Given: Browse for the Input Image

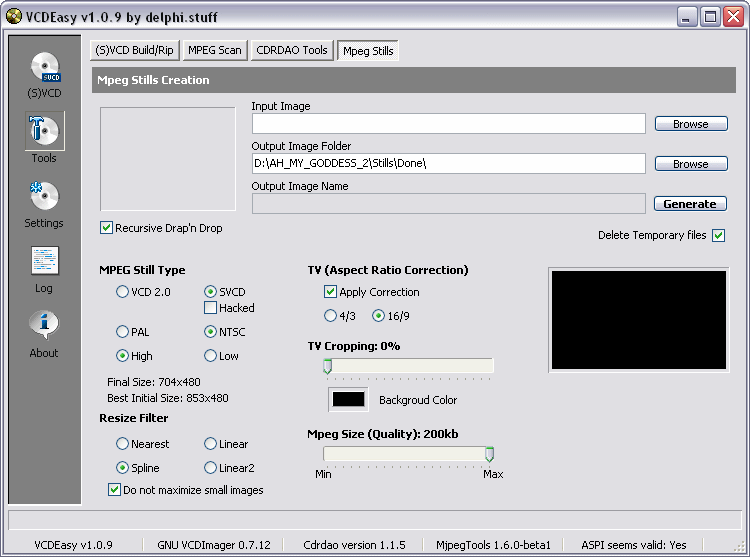Looking at the screenshot, I should [690, 124].
